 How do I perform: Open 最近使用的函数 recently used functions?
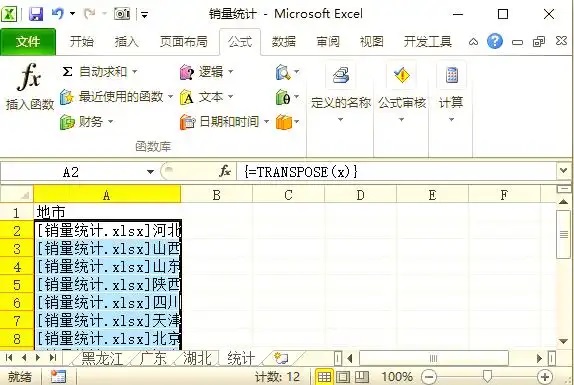(x=116, y=97)
